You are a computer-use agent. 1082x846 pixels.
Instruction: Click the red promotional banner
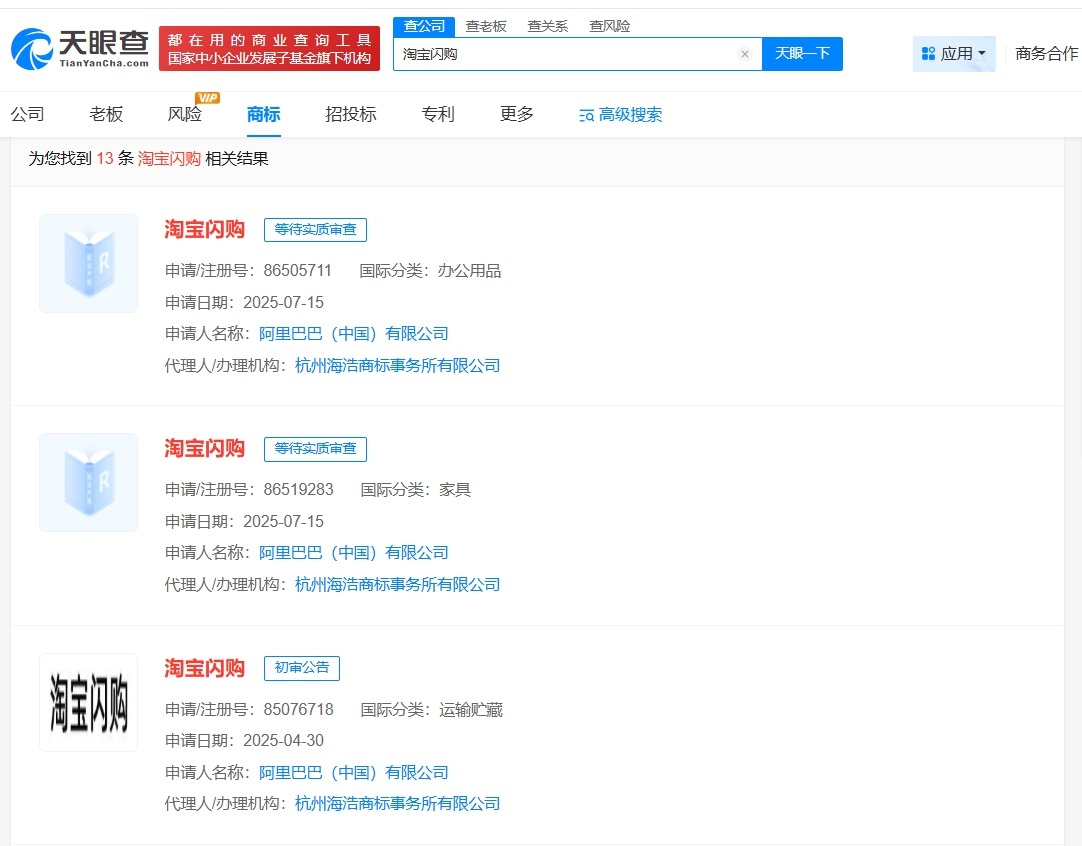tap(270, 48)
